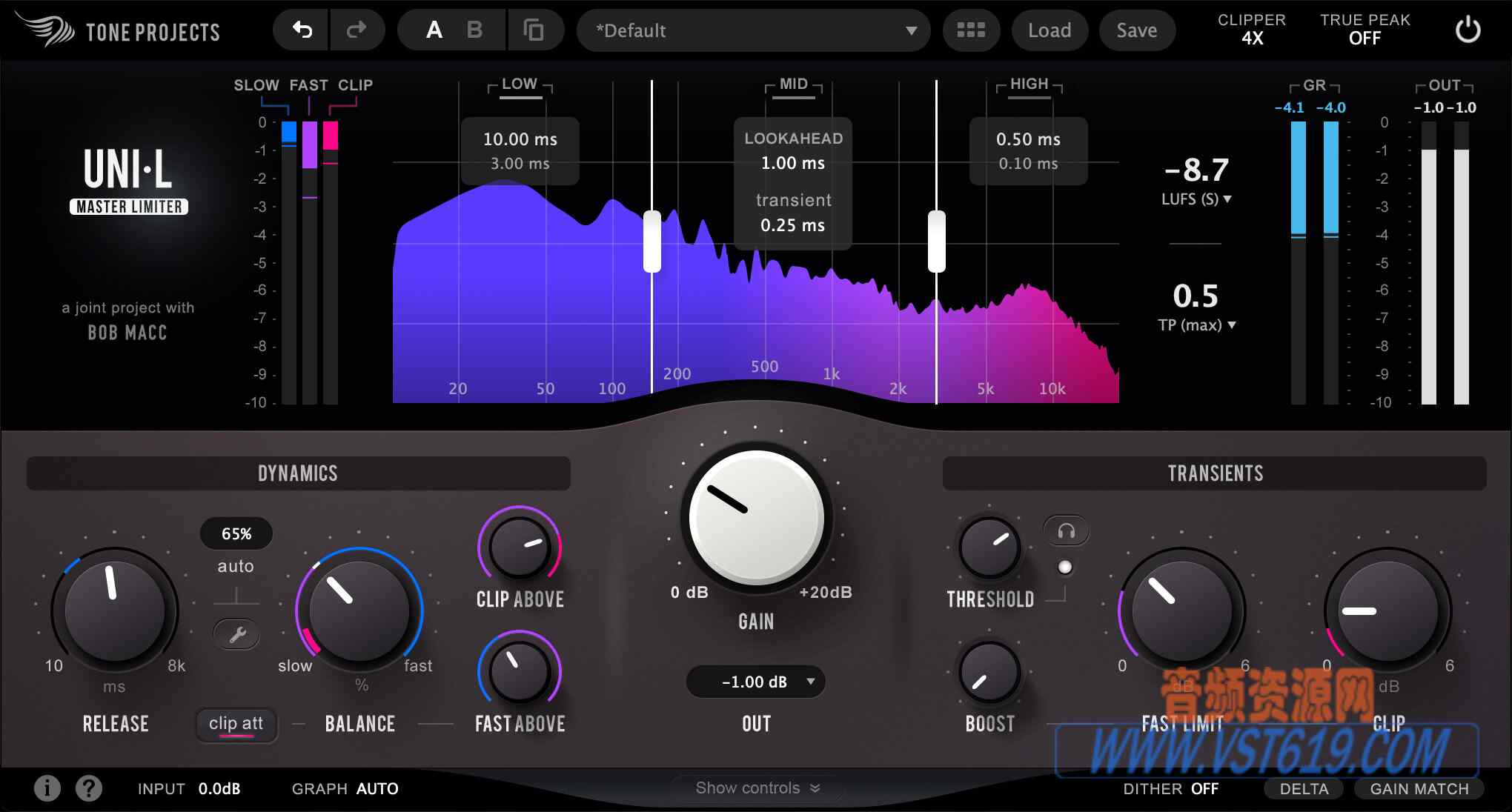The image size is (1512, 812).
Task: Click the RELEASE knob
Action: [x=115, y=611]
